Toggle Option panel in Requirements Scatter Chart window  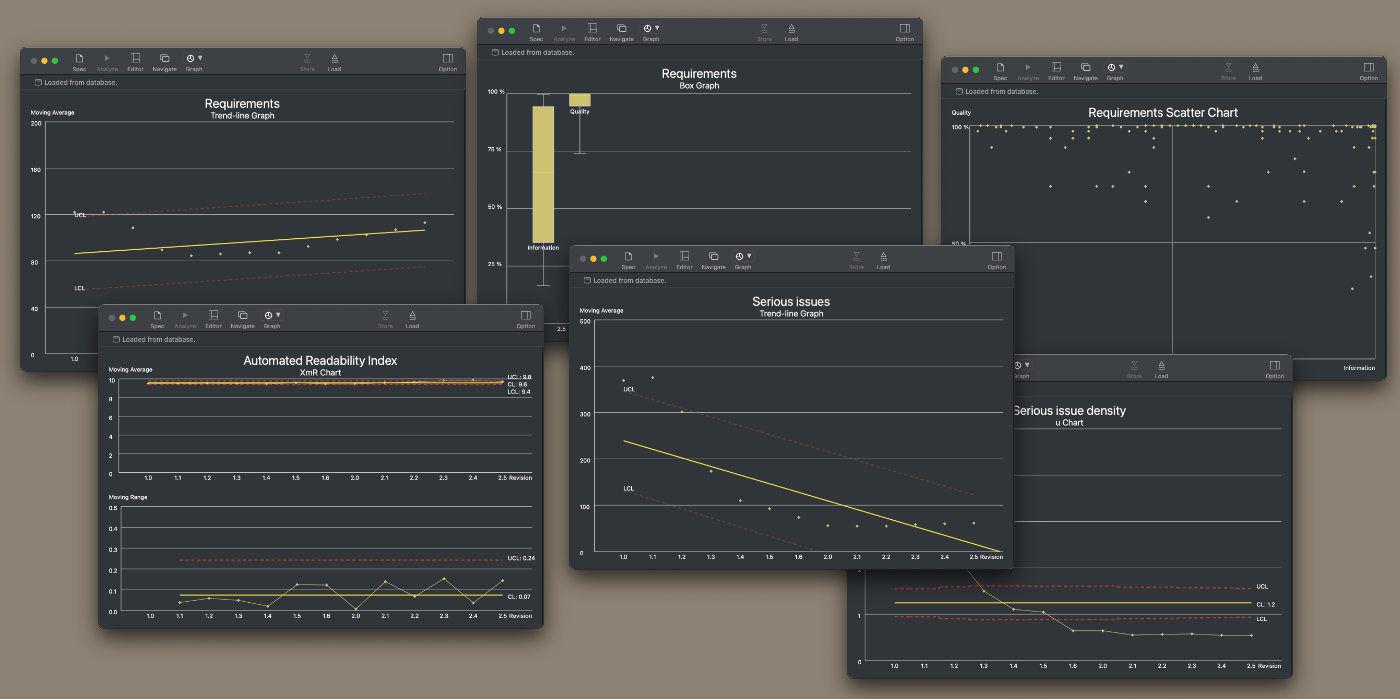(x=1368, y=71)
